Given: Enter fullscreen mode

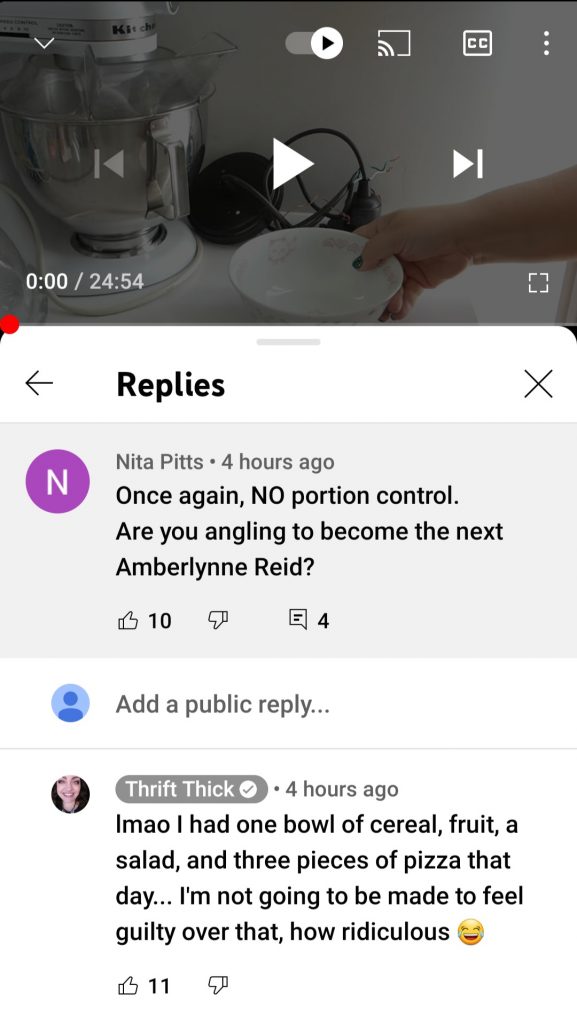Looking at the screenshot, I should click(x=538, y=283).
